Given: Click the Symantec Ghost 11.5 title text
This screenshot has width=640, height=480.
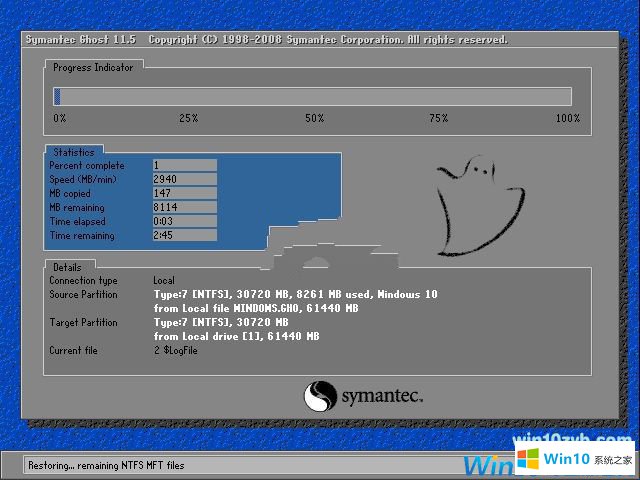Looking at the screenshot, I should click(80, 40).
